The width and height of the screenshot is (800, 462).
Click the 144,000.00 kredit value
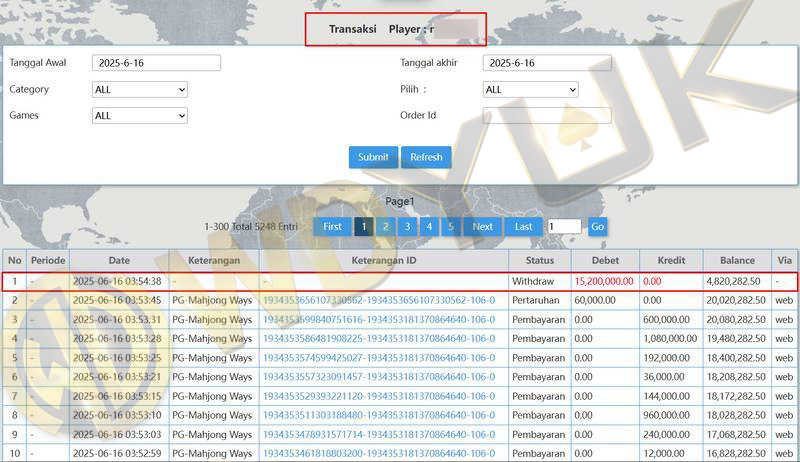[666, 396]
